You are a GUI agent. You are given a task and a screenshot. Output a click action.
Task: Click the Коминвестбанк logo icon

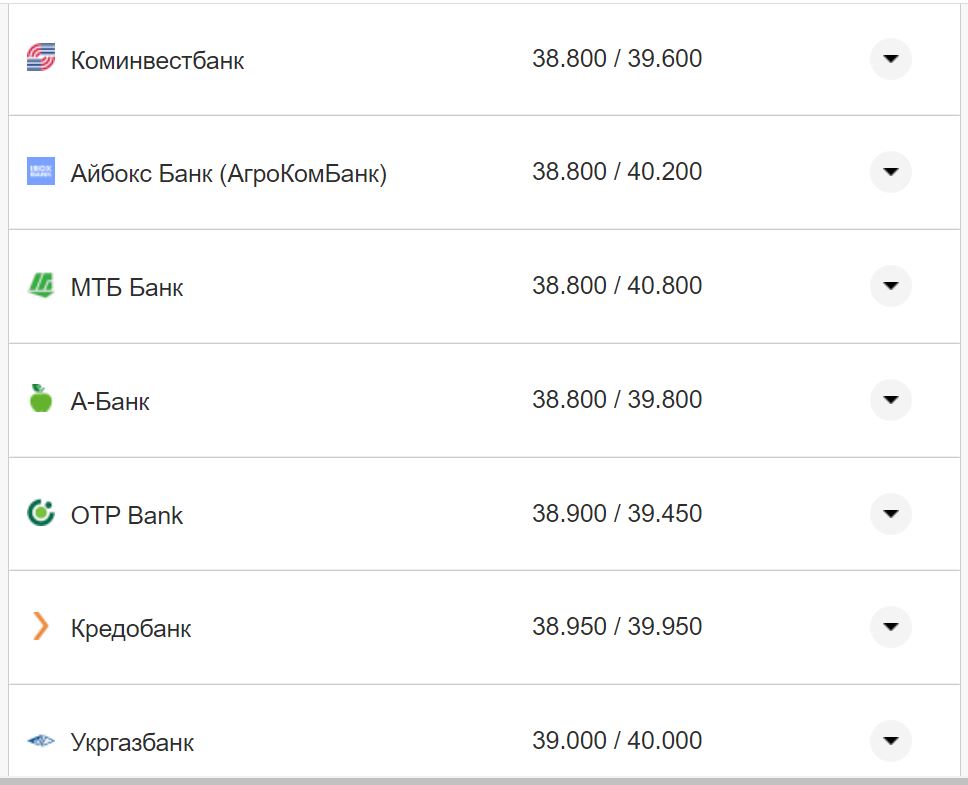coord(41,58)
